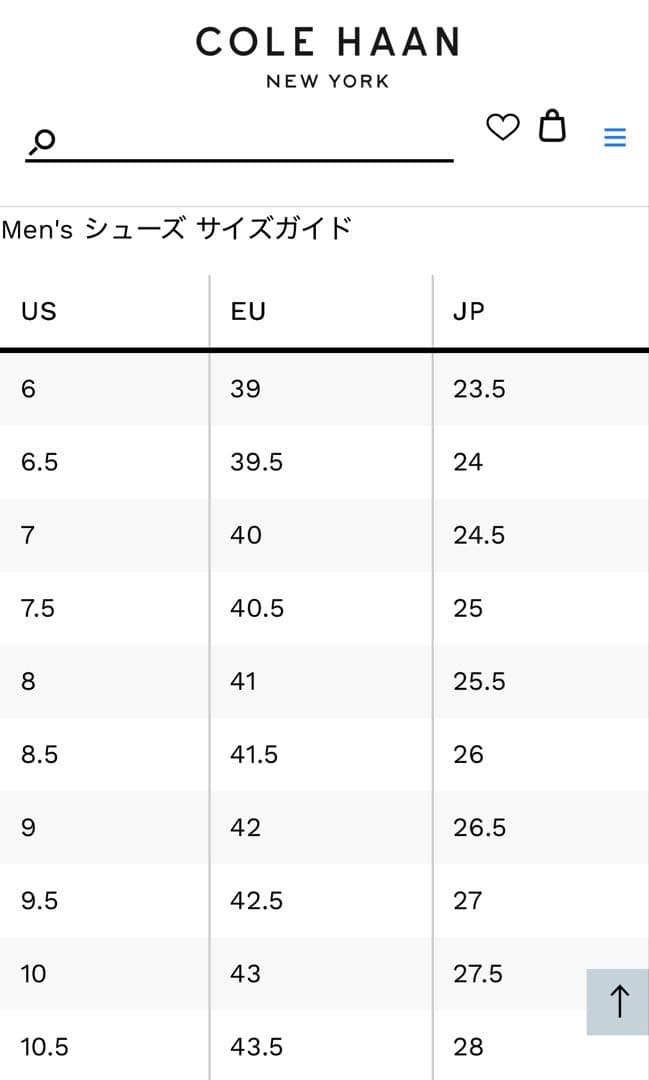Click the US column header
The image size is (649, 1080).
coord(39,312)
